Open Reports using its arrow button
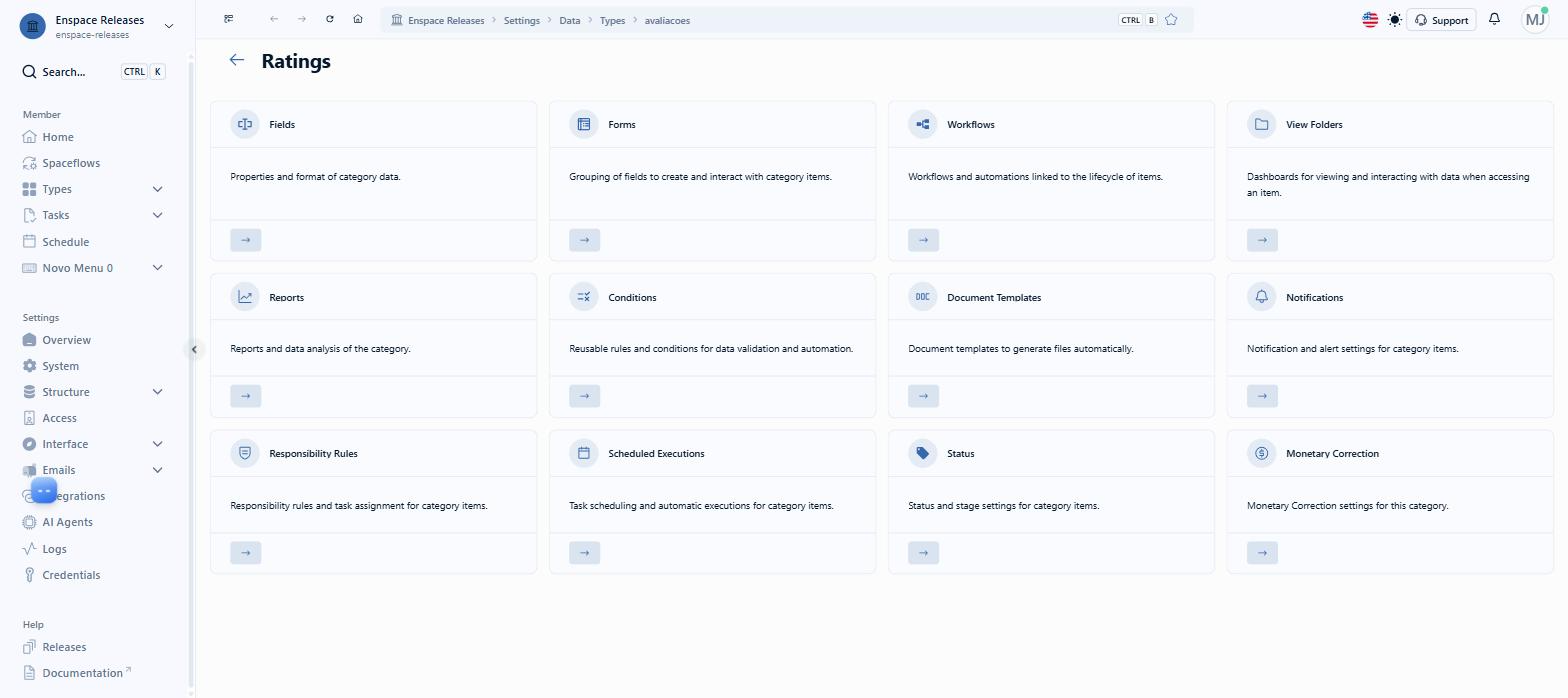 point(246,396)
